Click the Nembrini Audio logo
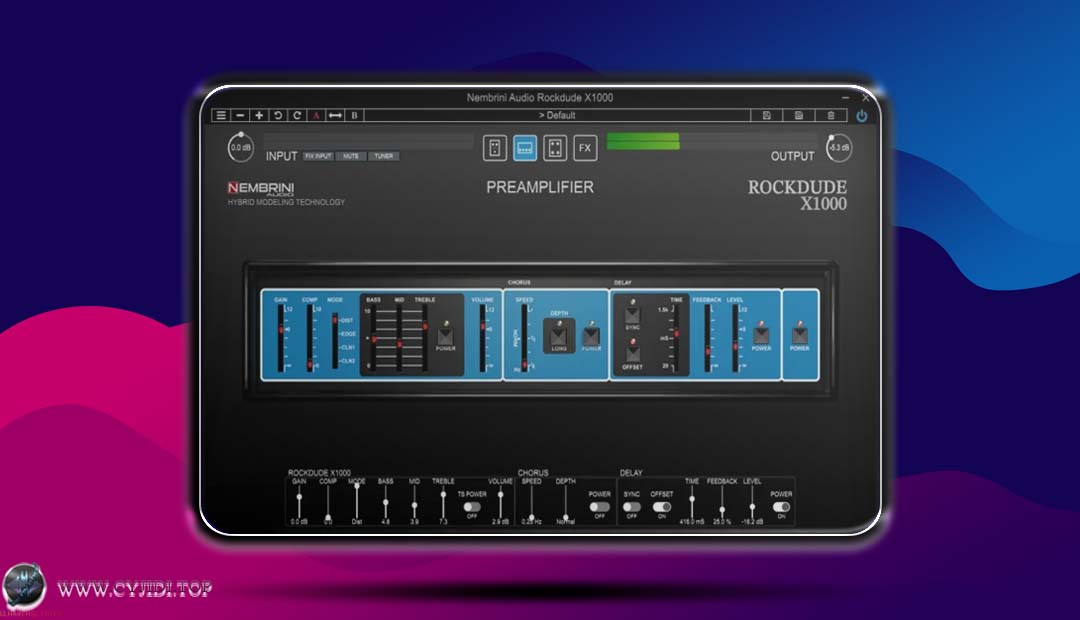This screenshot has width=1080, height=620. point(261,188)
